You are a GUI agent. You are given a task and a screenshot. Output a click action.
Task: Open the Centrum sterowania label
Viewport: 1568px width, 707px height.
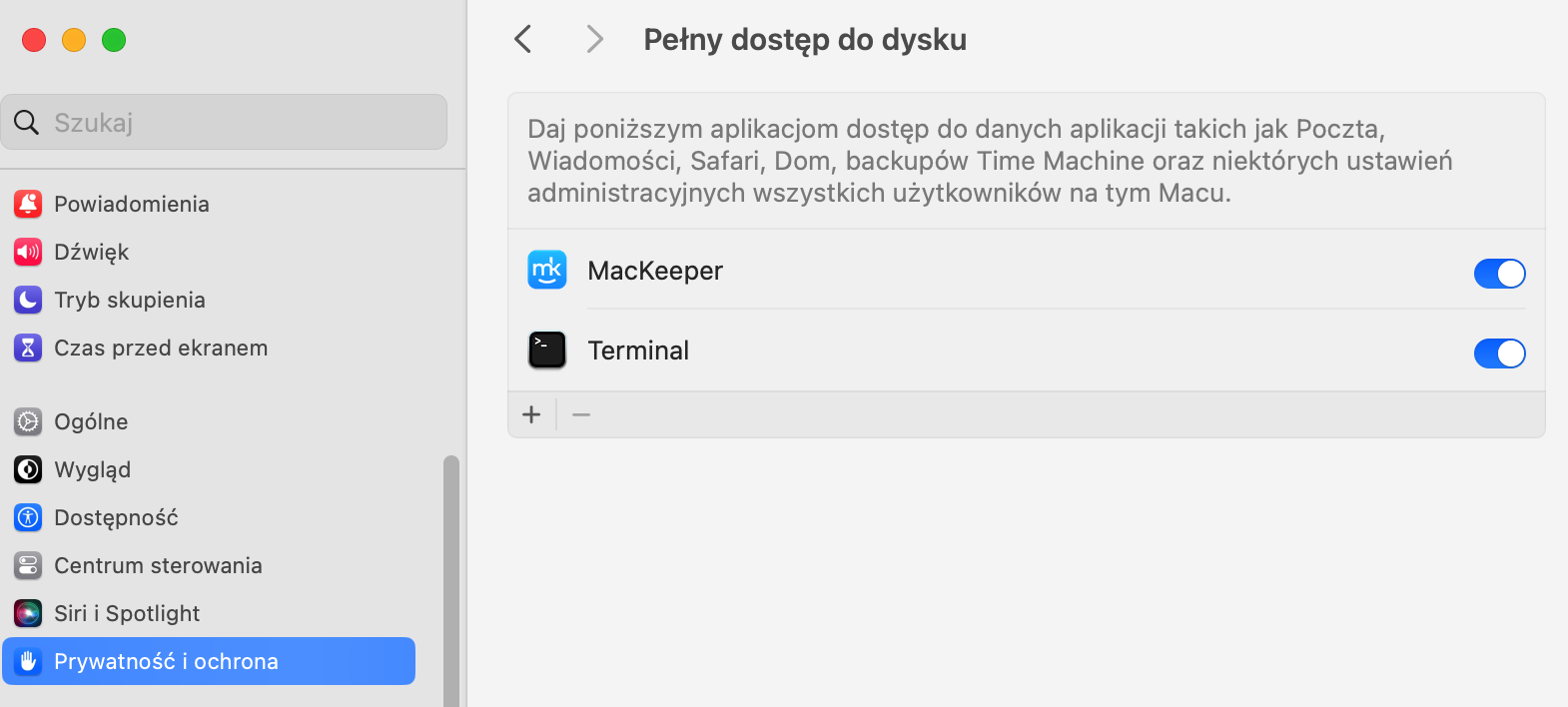point(158,565)
